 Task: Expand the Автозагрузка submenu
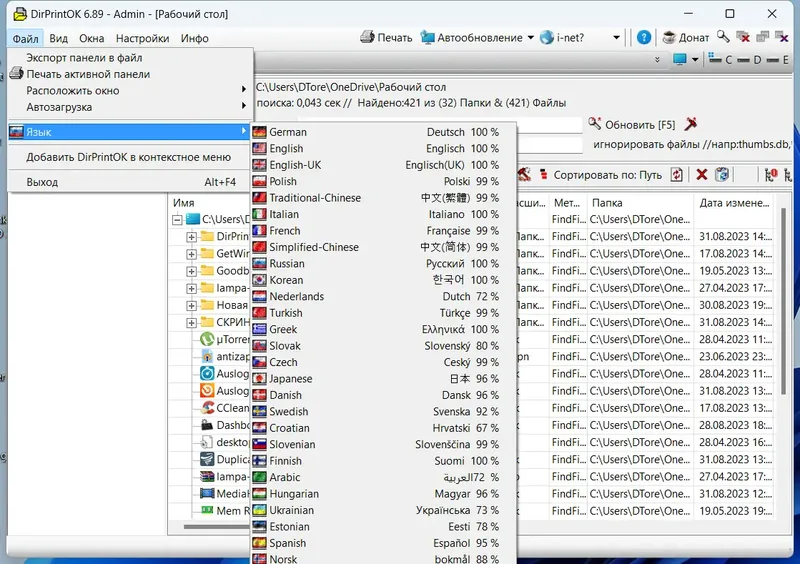(243, 106)
